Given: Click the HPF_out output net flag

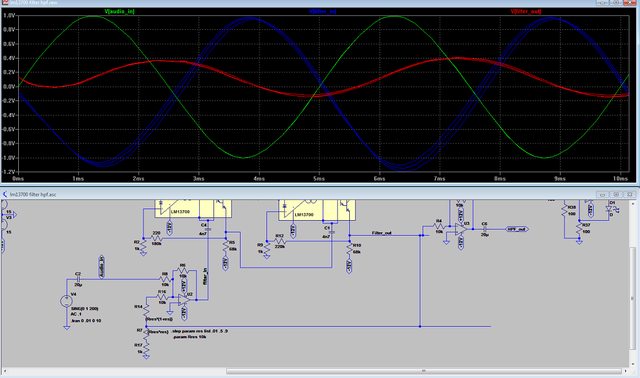Looking at the screenshot, I should (517, 229).
